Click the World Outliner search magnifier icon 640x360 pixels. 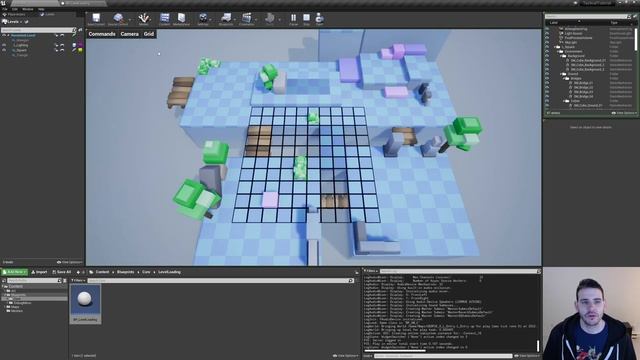tap(629, 17)
